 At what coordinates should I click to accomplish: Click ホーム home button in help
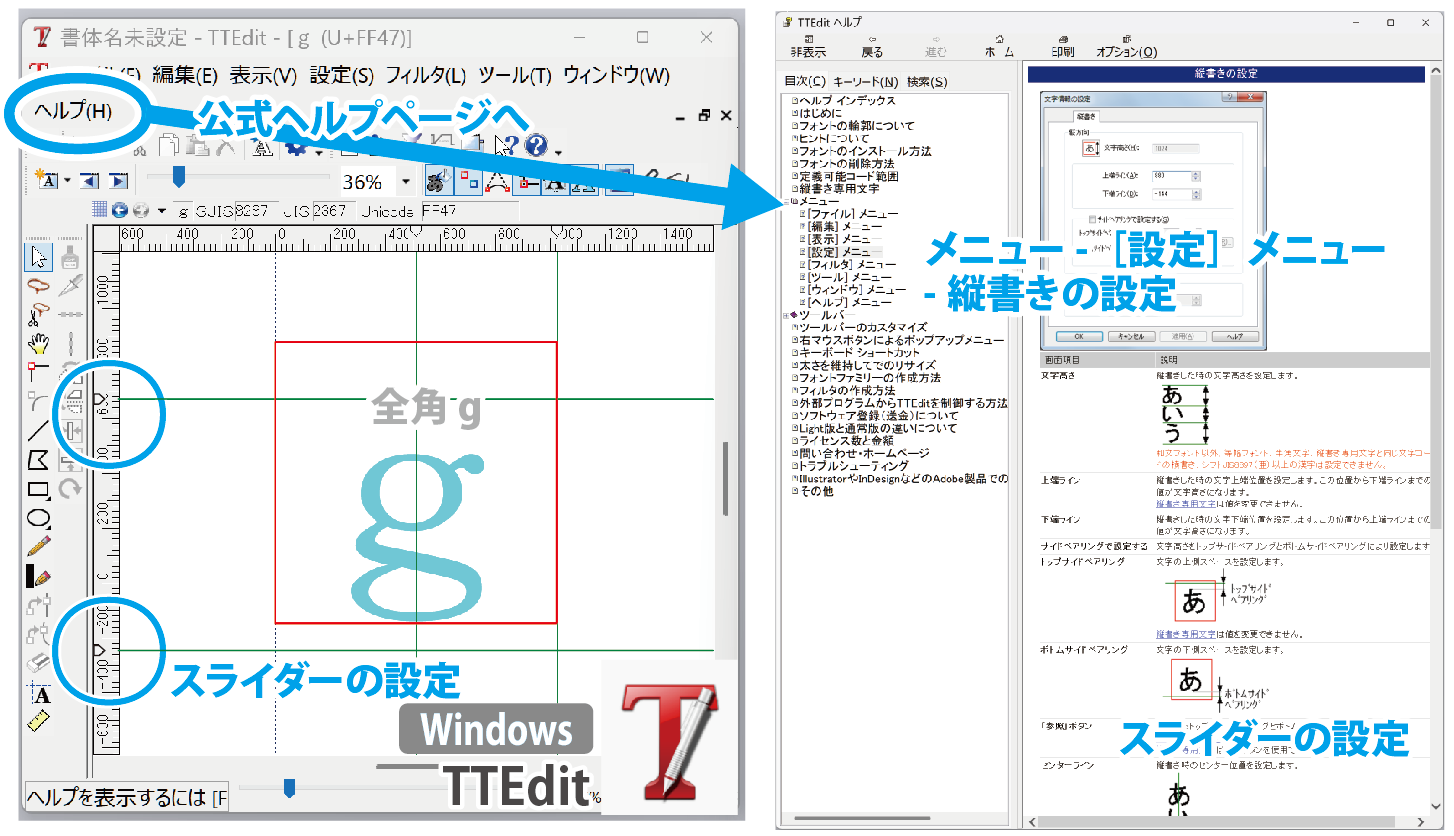click(x=999, y=46)
